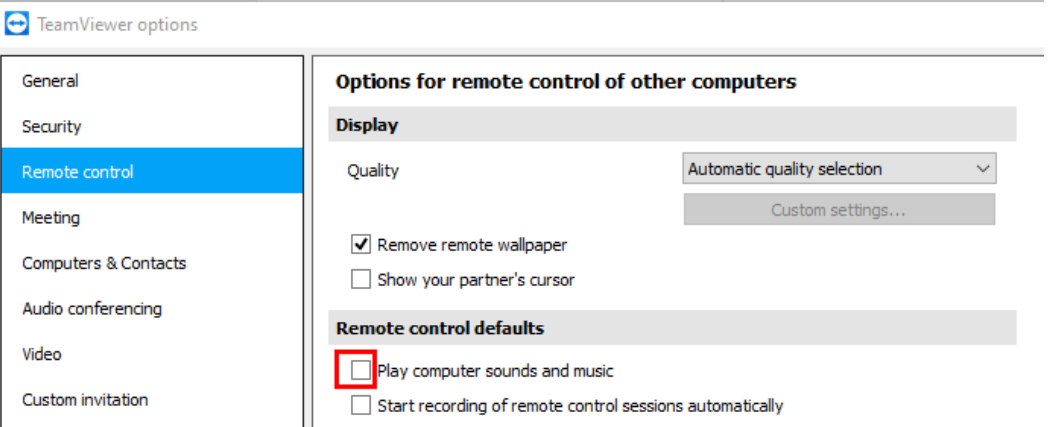Enable Play computer sounds and music
Image resolution: width=1057 pixels, height=427 pixels.
[x=361, y=370]
